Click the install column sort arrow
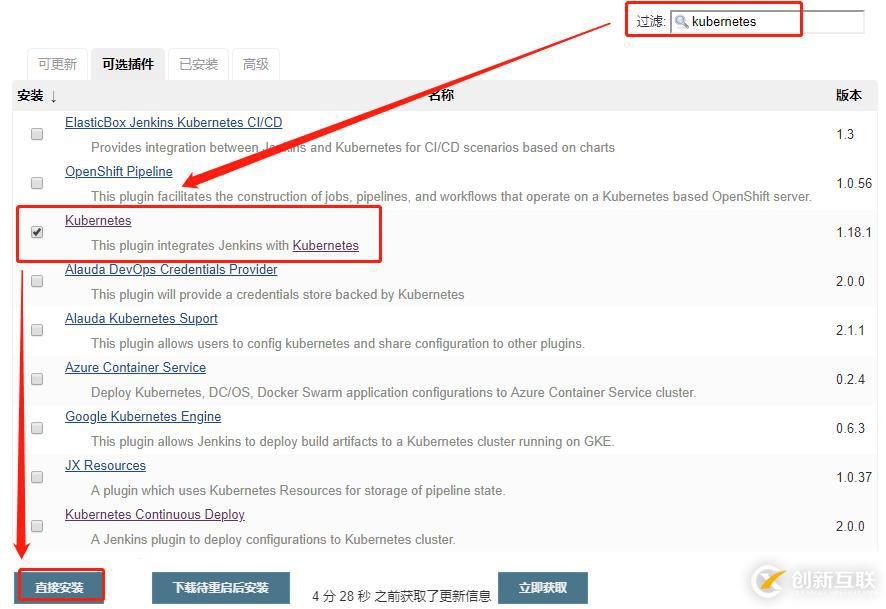 pyautogui.click(x=54, y=96)
